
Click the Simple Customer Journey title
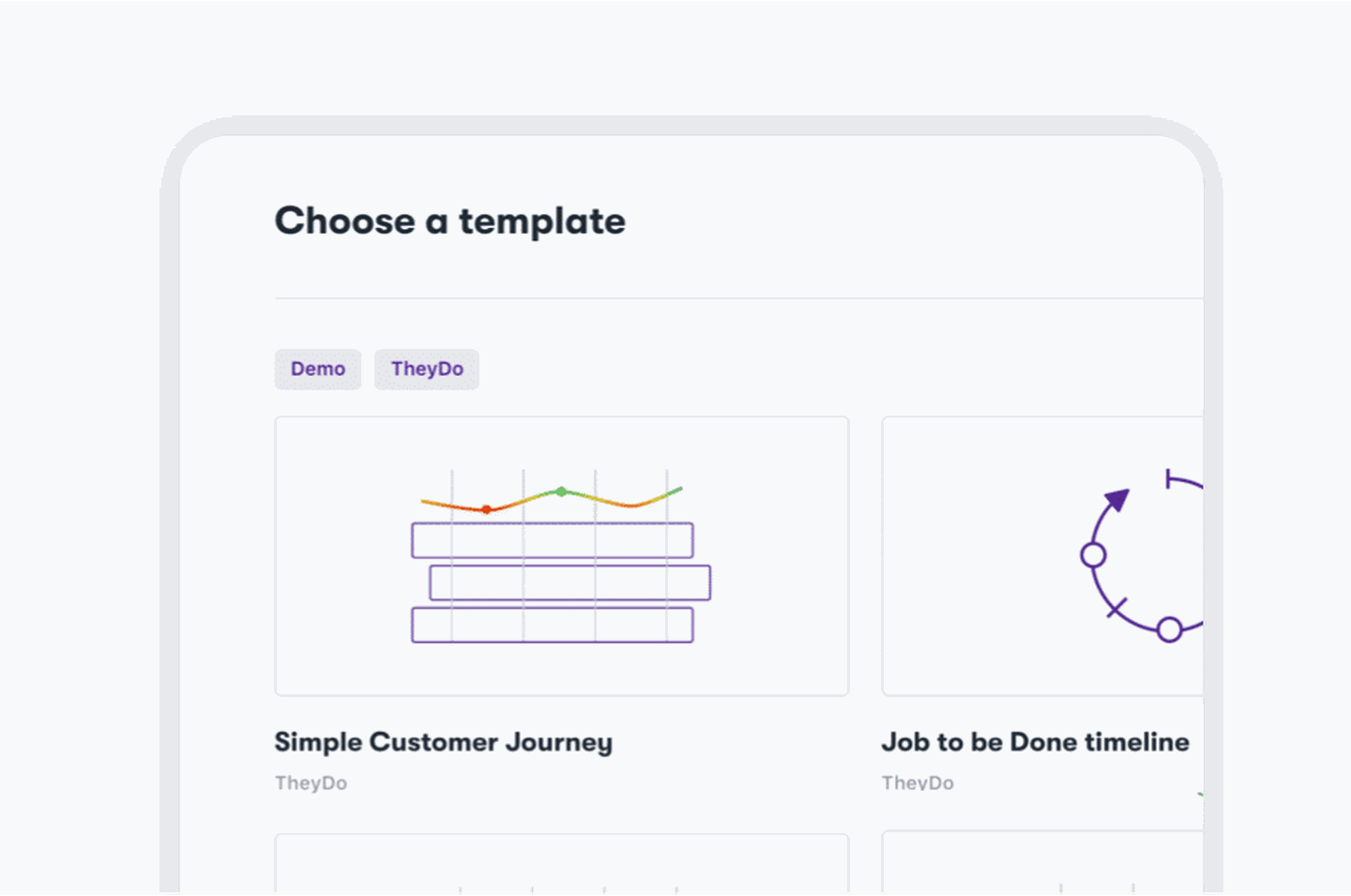(443, 742)
